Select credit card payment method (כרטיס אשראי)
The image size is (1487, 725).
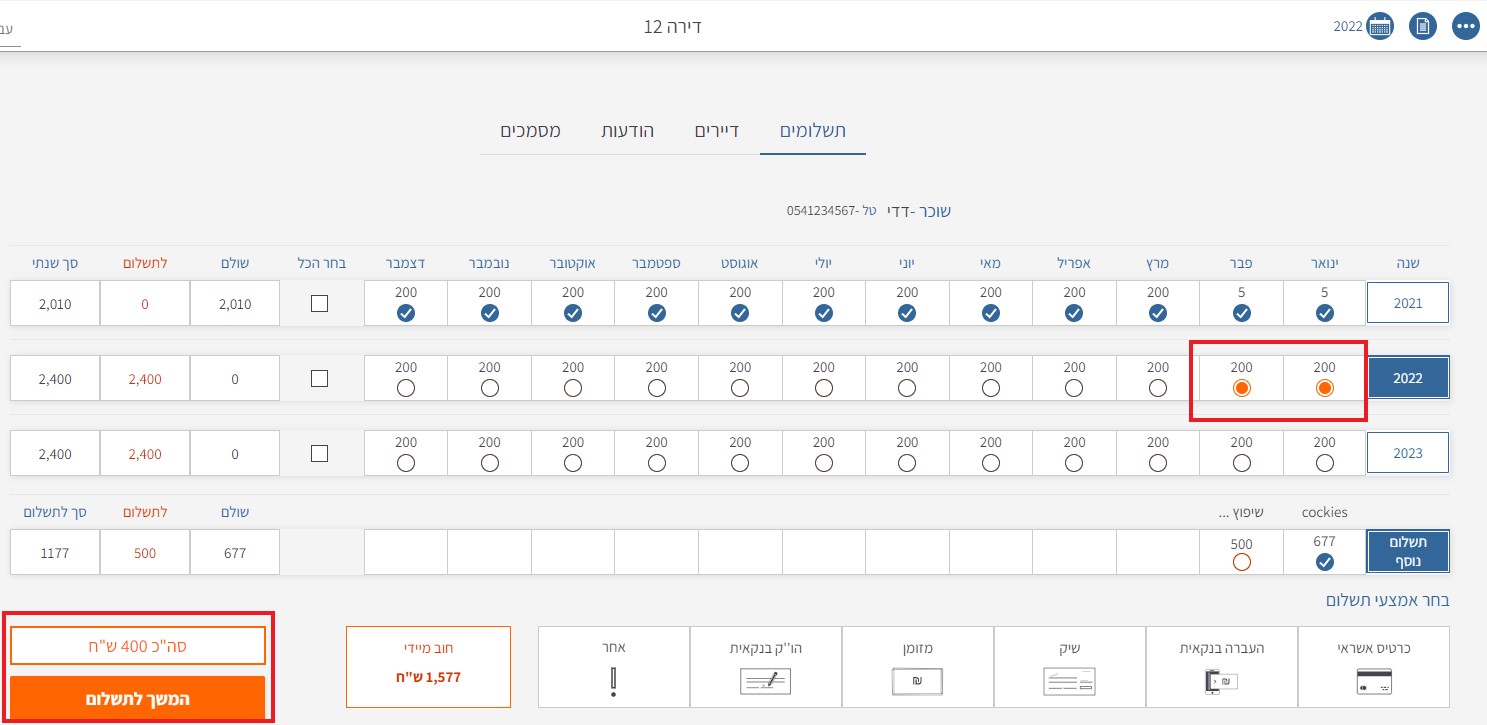1373,667
